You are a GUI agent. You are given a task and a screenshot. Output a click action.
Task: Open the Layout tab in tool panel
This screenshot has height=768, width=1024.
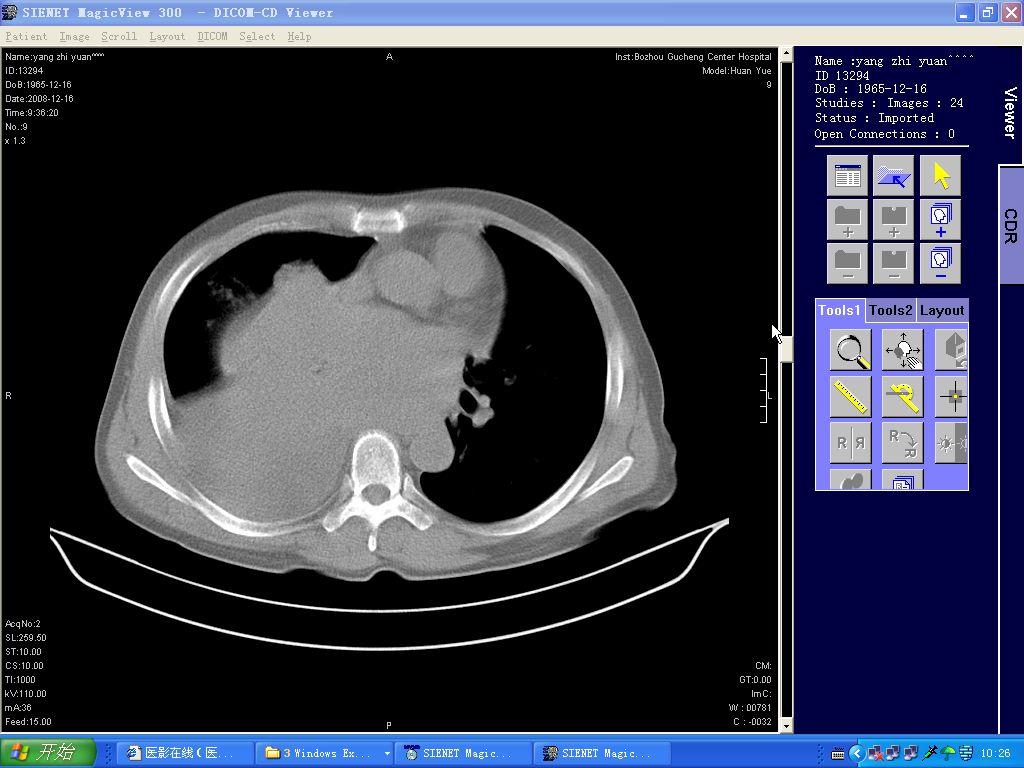click(x=942, y=310)
